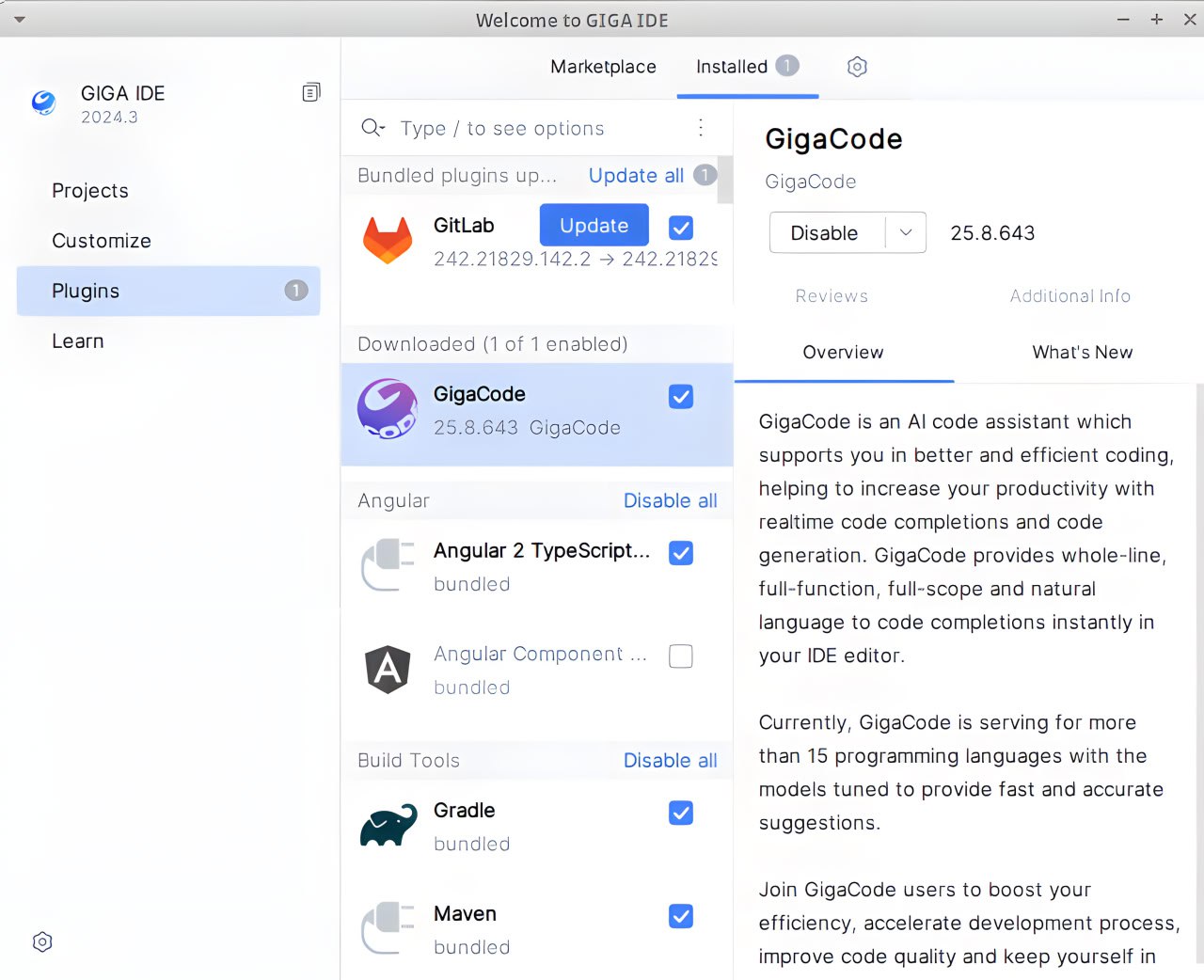Uncheck the GigaCode plugin checkbox
Viewport: 1204px width, 980px height.
point(681,397)
